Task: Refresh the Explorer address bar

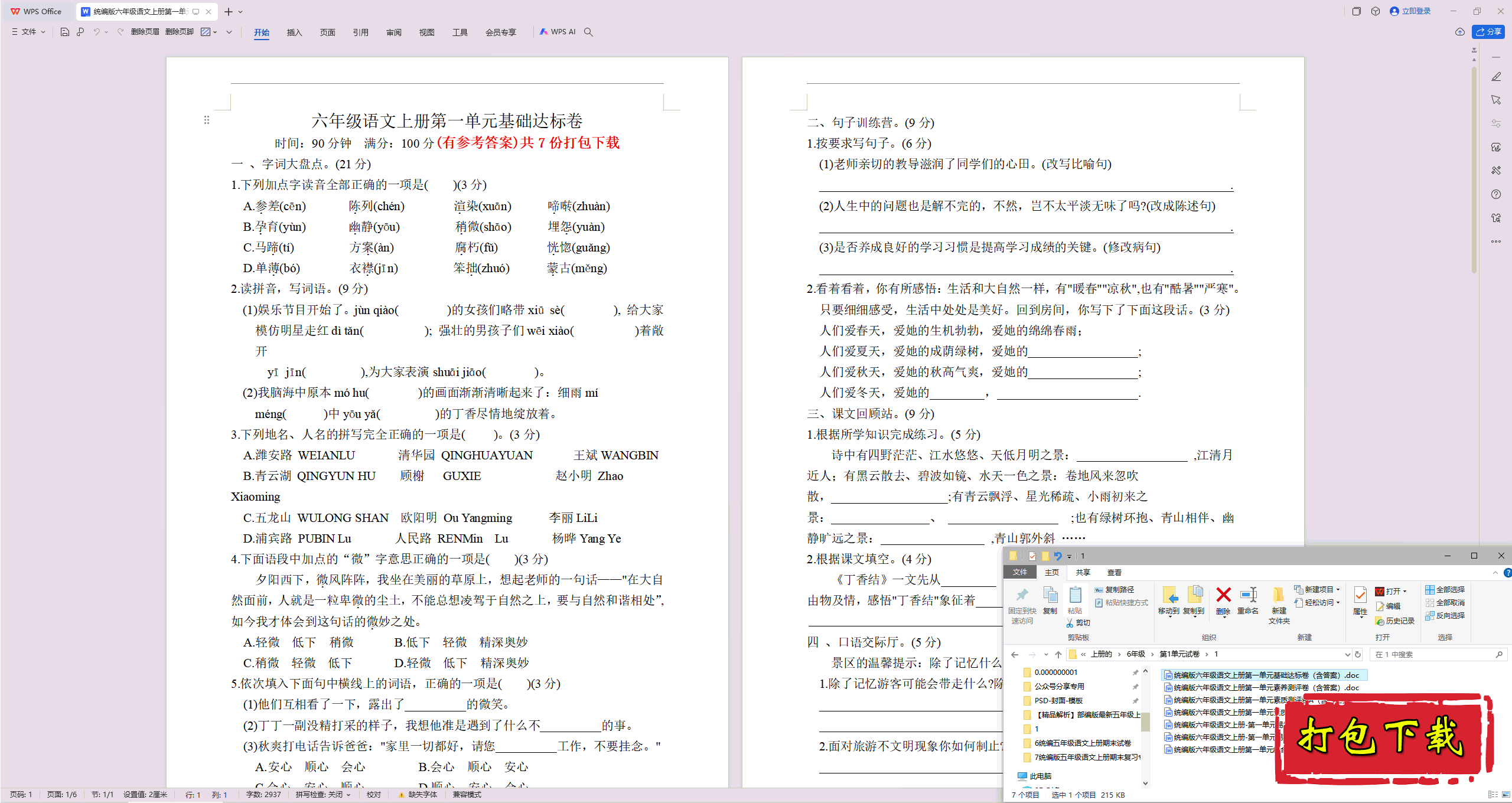Action: pyautogui.click(x=1358, y=654)
